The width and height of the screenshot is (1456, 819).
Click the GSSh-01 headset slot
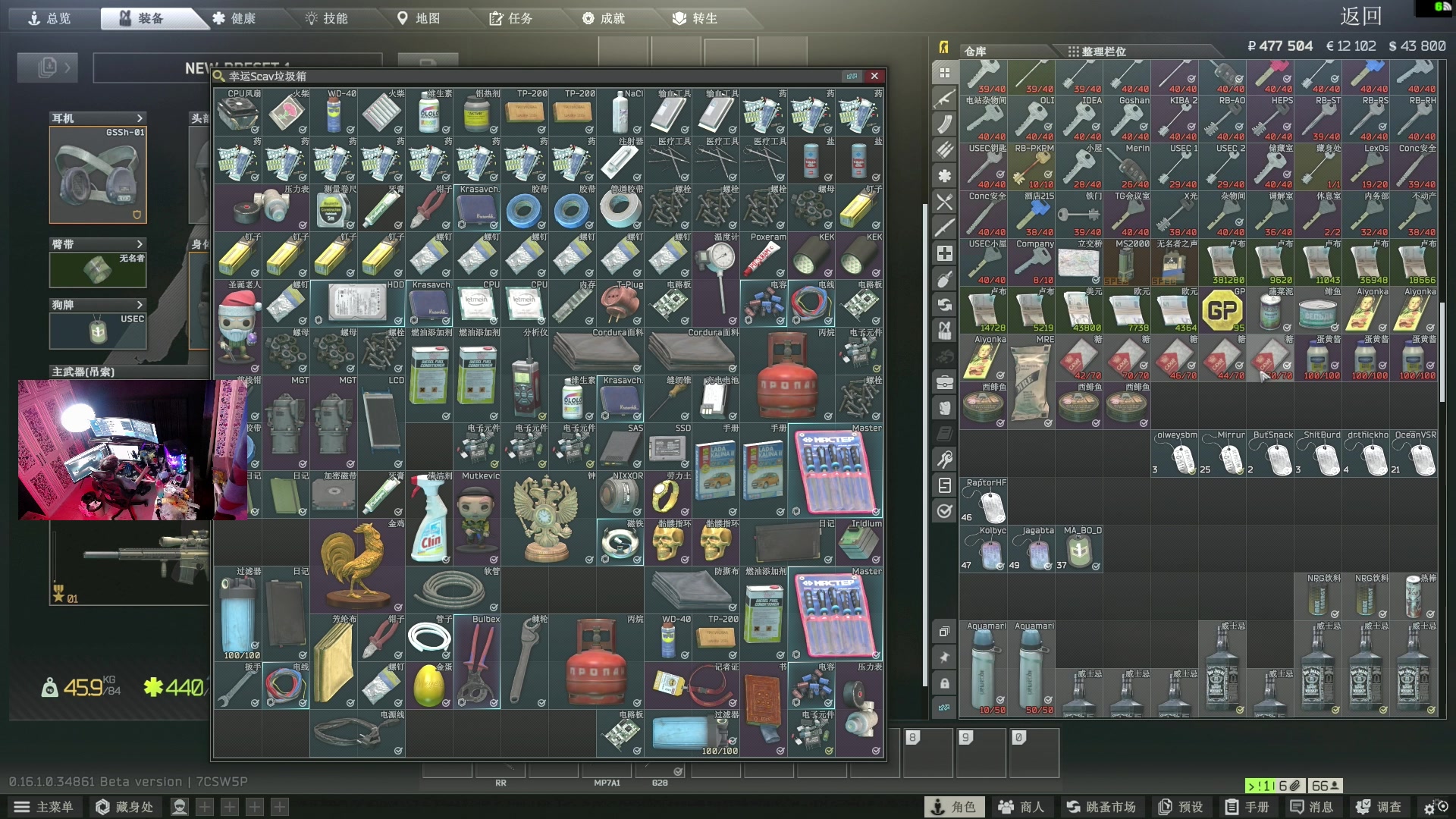pyautogui.click(x=98, y=175)
